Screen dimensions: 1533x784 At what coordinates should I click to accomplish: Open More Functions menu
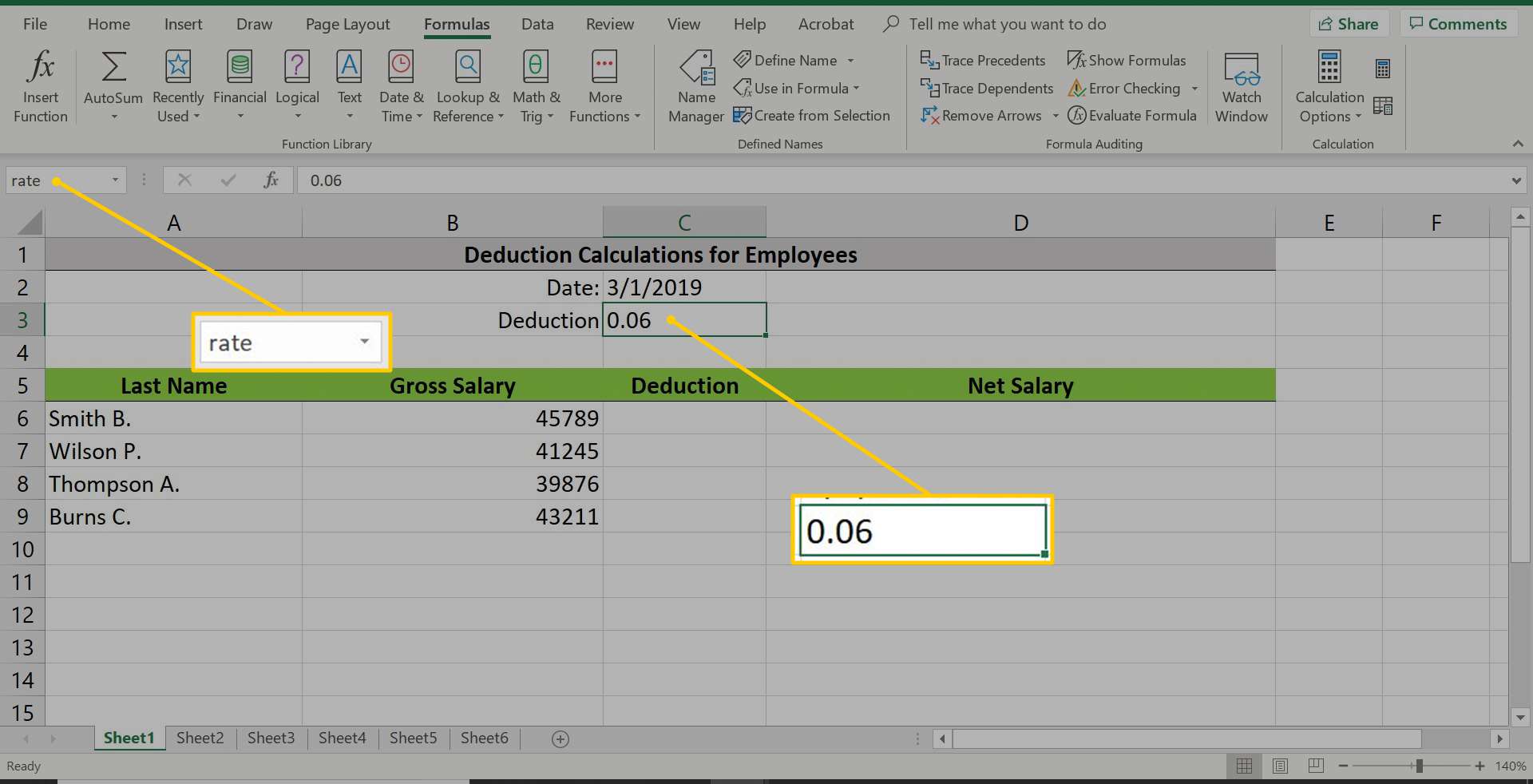point(604,86)
